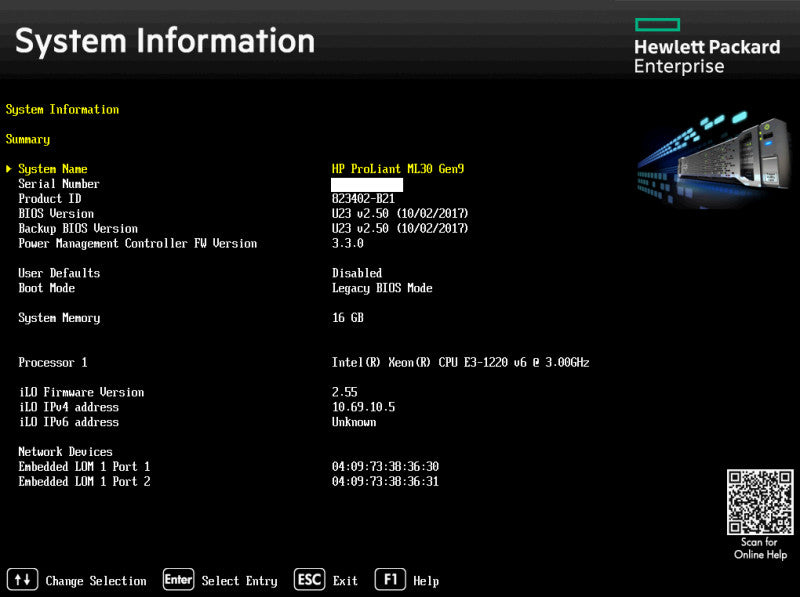Click BIOS Version value U23 v2.50

click(x=400, y=213)
